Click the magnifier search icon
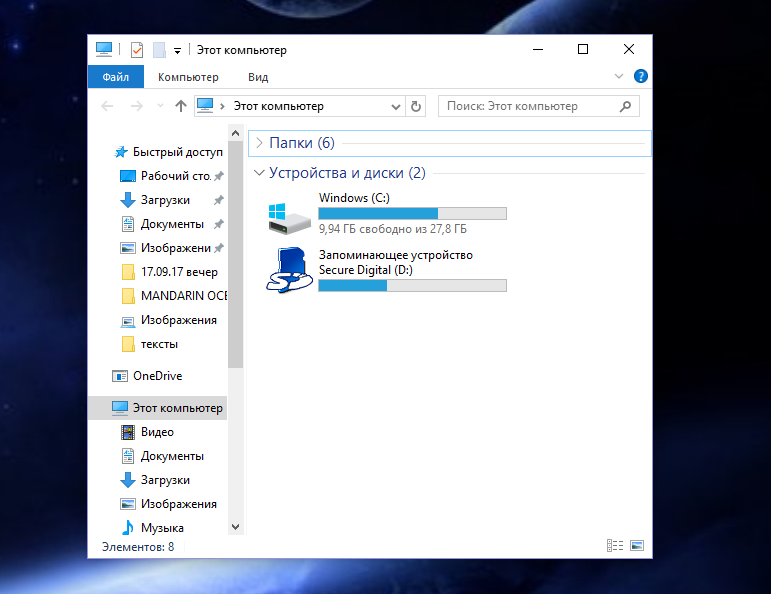The width and height of the screenshot is (771, 594). (625, 106)
